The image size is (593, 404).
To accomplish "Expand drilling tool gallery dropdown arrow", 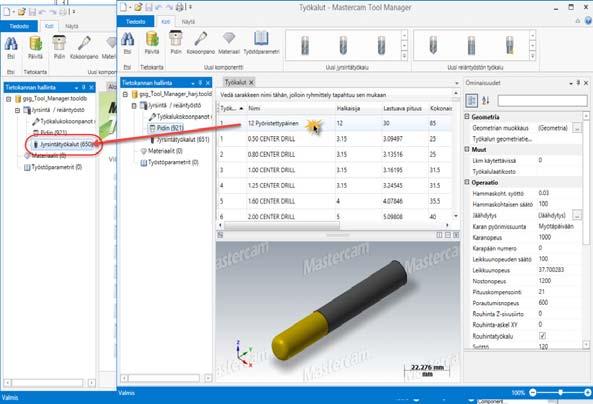I will point(532,56).
